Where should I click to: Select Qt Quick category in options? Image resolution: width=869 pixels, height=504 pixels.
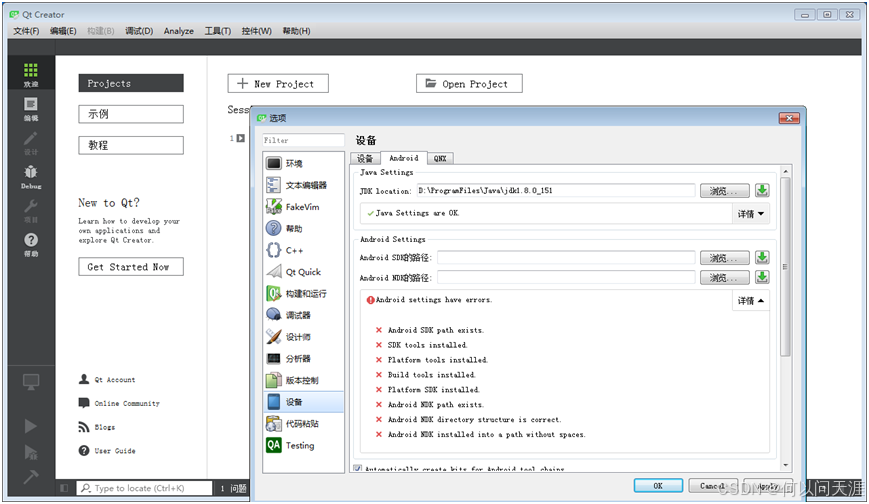tap(303, 272)
